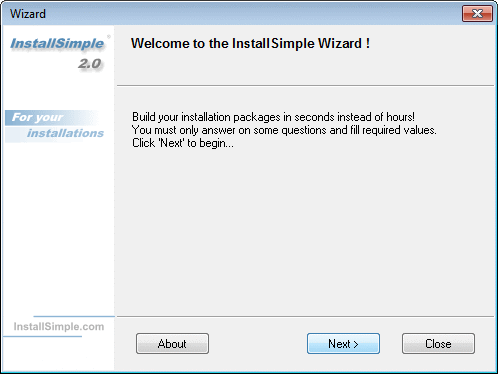Proceed with the Next > button
498x374 pixels.
tap(343, 343)
